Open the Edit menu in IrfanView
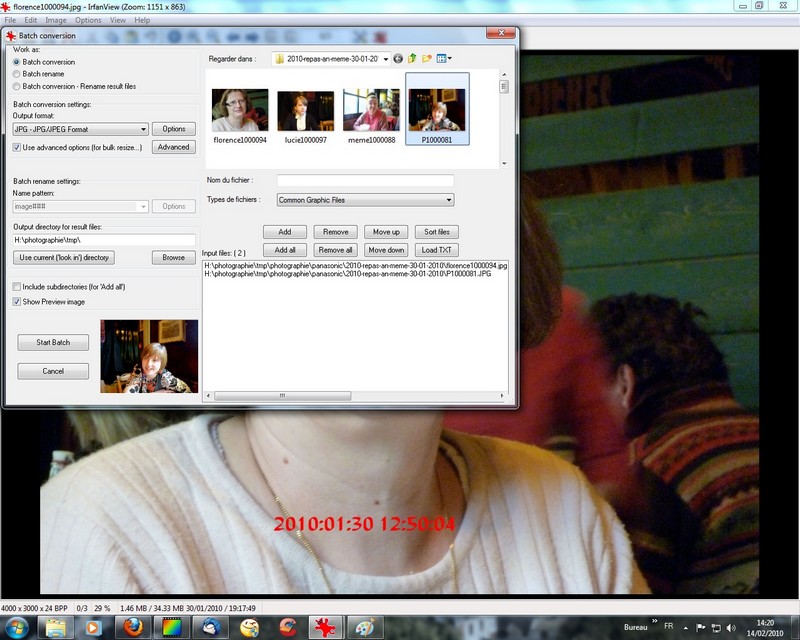This screenshot has width=800, height=640. (x=31, y=20)
